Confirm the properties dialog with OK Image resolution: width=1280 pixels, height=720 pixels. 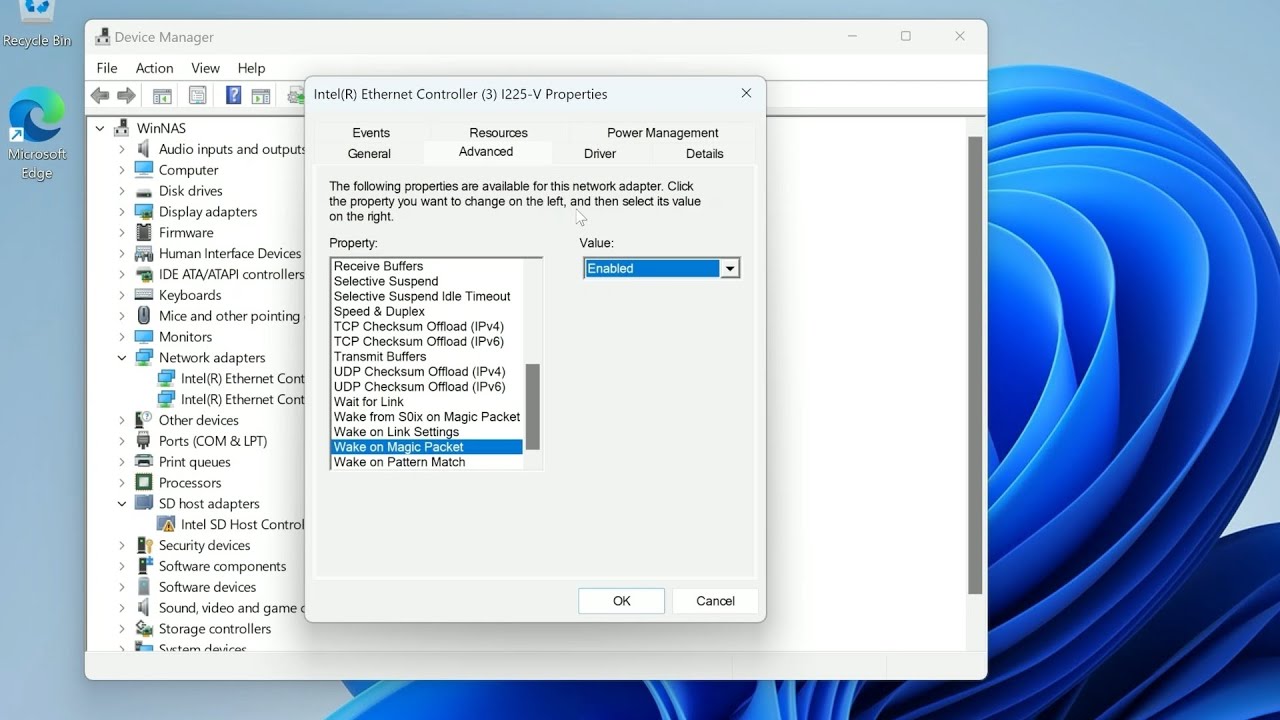point(621,601)
